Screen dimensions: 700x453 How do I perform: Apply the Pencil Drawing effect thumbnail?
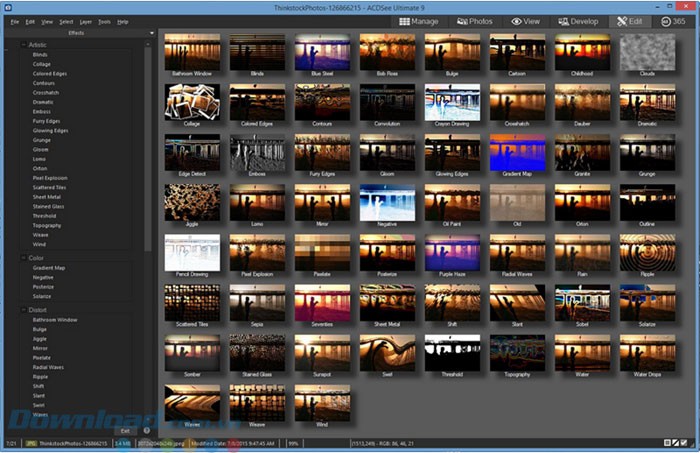pyautogui.click(x=192, y=254)
